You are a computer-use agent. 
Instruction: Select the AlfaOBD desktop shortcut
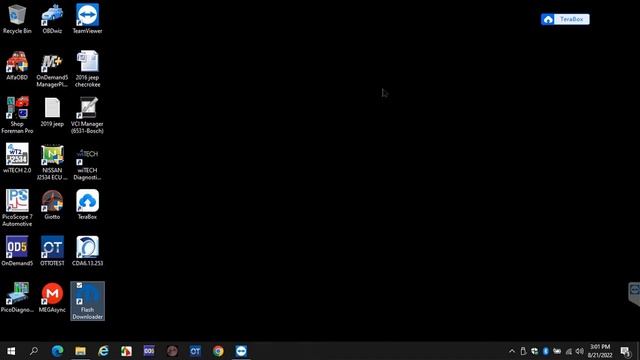point(17,65)
